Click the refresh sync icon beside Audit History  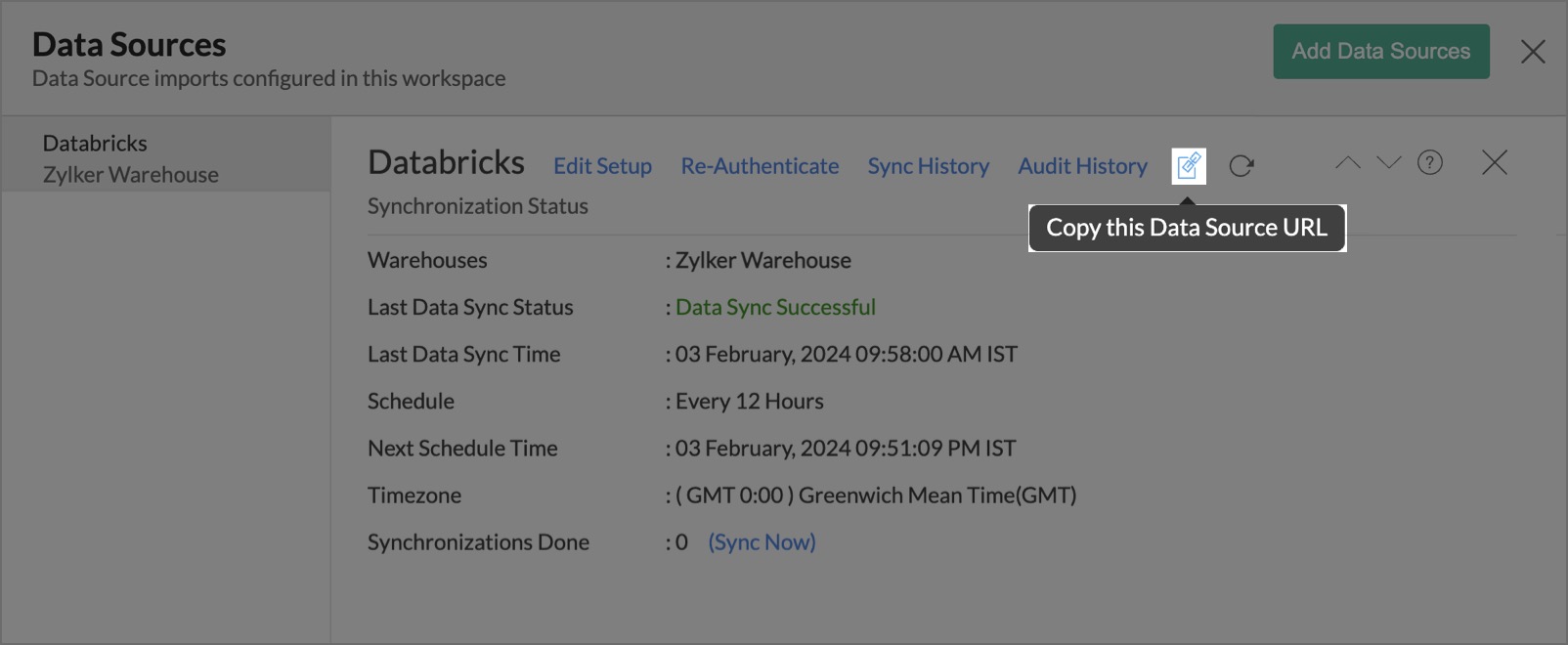[x=1241, y=166]
